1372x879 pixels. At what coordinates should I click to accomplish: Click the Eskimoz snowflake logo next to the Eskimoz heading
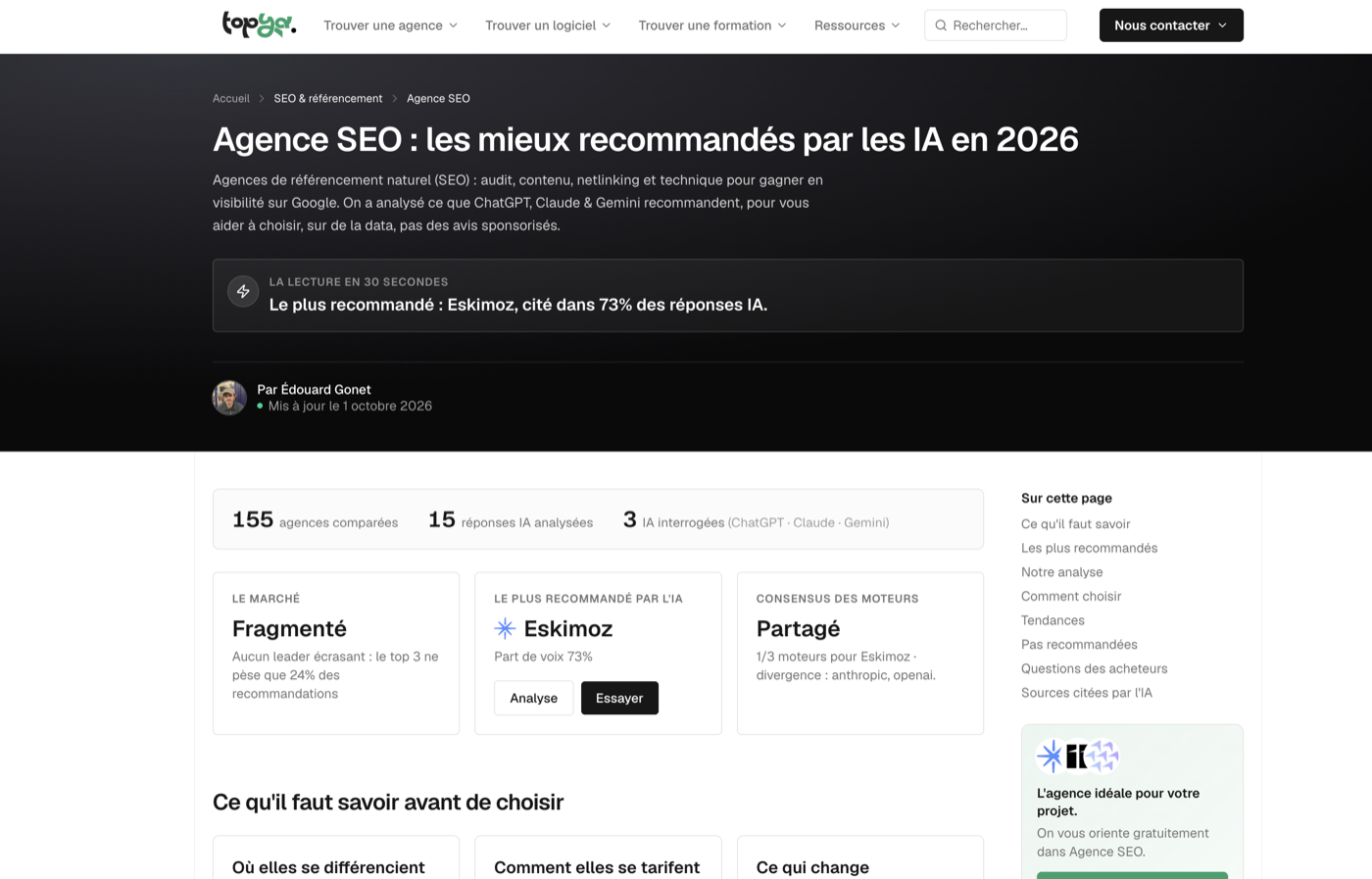point(505,628)
